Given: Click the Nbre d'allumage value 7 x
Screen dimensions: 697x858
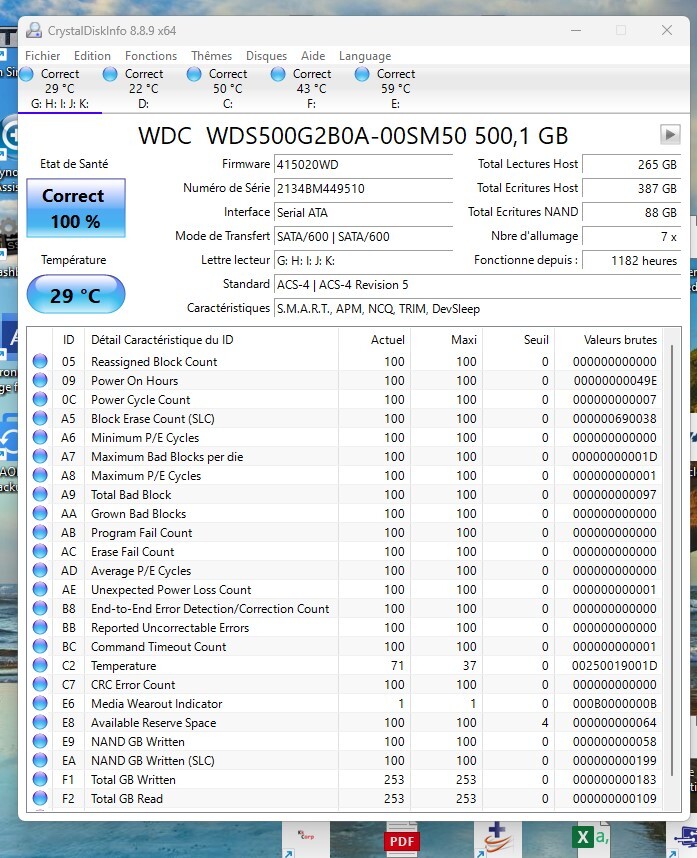Looking at the screenshot, I should (x=631, y=237).
